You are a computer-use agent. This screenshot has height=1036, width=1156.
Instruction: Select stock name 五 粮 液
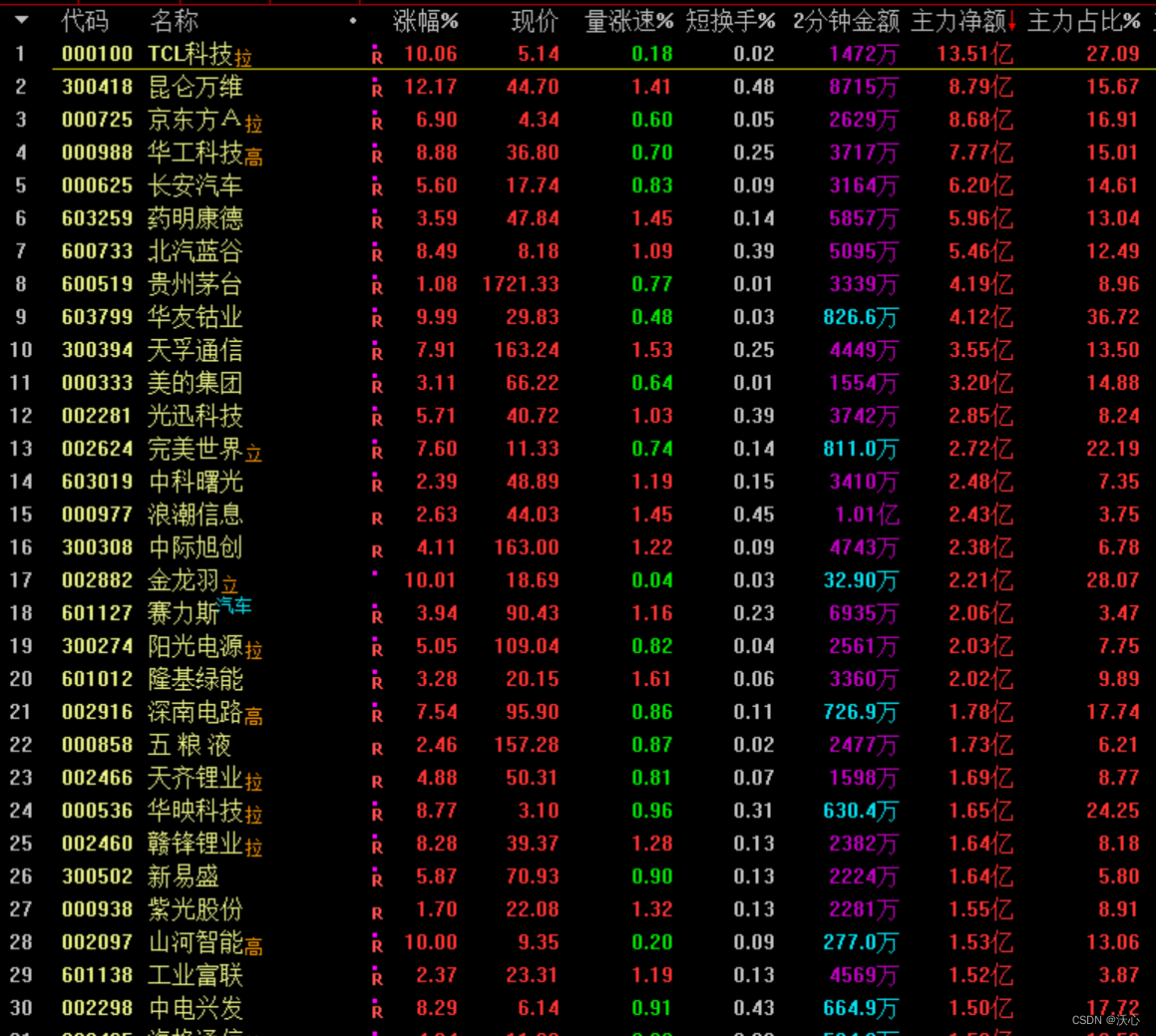tap(190, 745)
